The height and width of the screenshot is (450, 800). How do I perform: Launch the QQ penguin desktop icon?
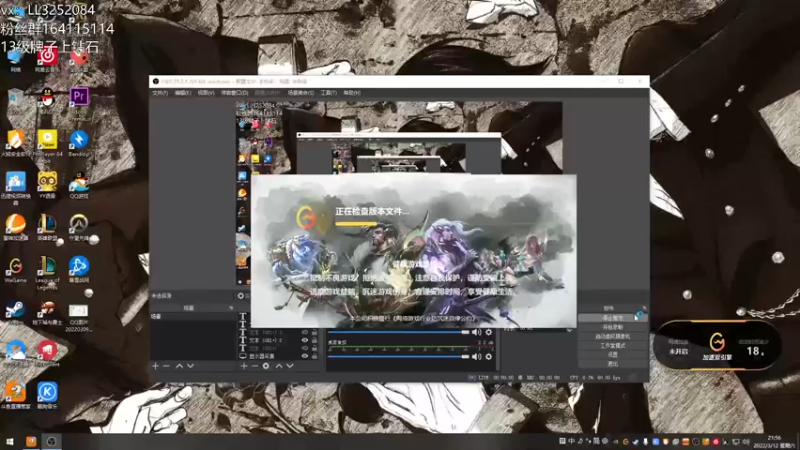coord(47,97)
